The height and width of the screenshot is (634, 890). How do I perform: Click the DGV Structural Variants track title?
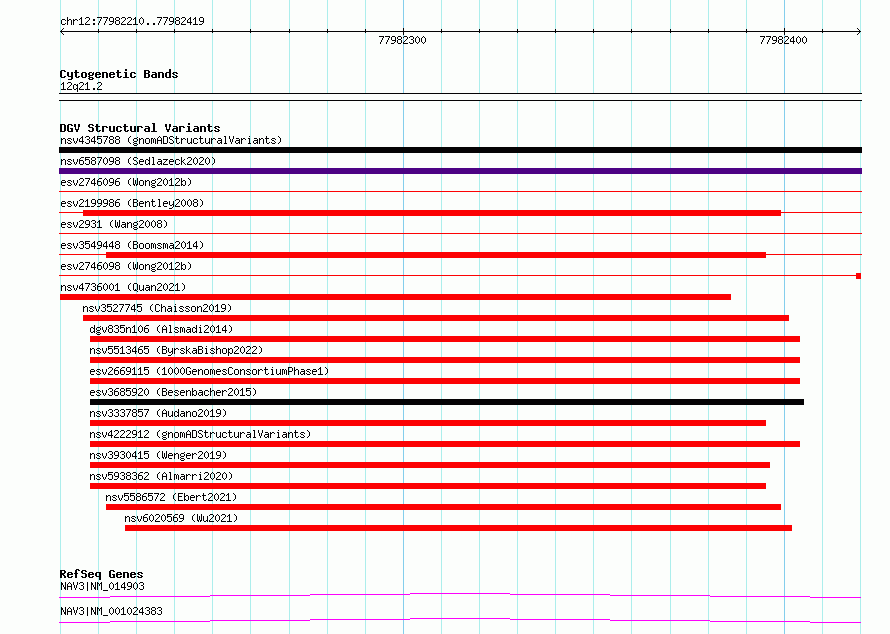point(140,128)
